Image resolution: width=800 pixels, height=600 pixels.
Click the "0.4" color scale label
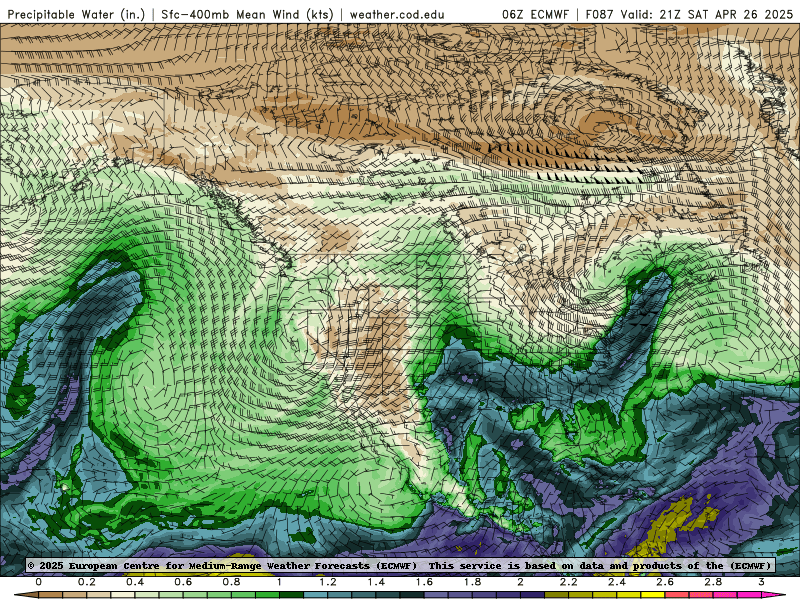135,582
